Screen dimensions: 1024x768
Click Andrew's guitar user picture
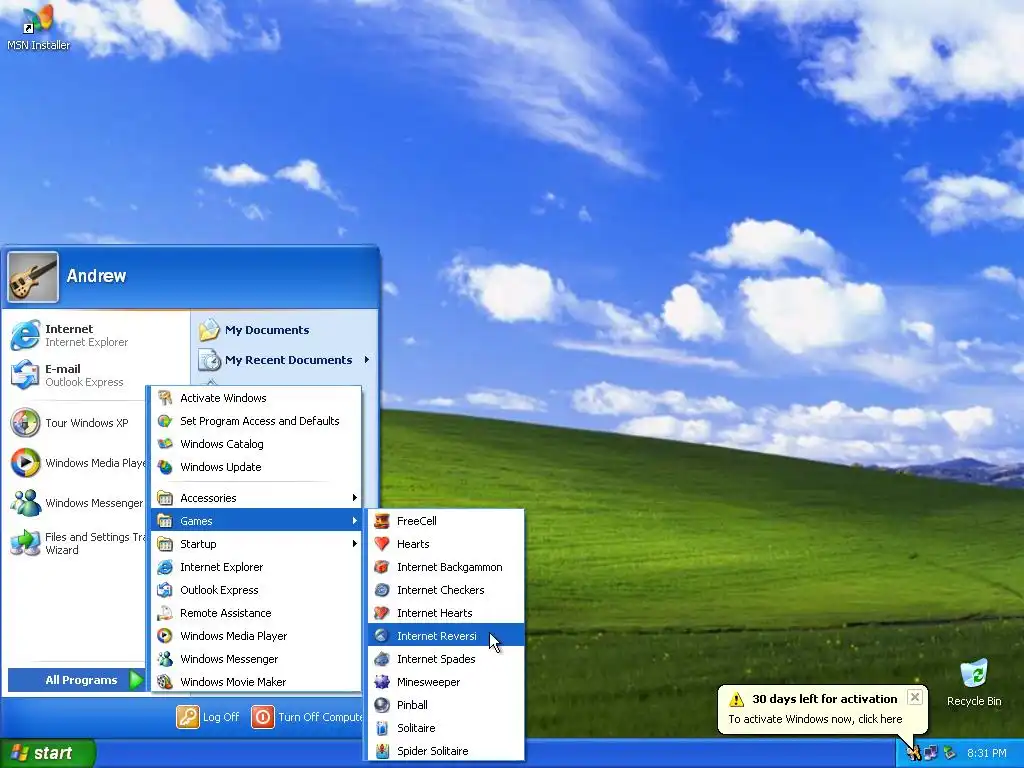pyautogui.click(x=33, y=277)
